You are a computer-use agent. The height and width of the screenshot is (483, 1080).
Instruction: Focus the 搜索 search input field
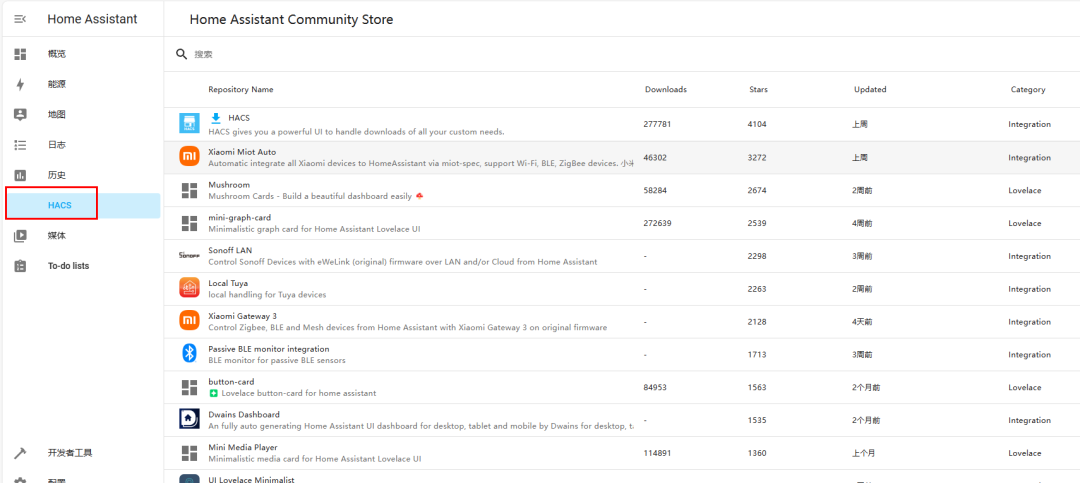coord(620,54)
